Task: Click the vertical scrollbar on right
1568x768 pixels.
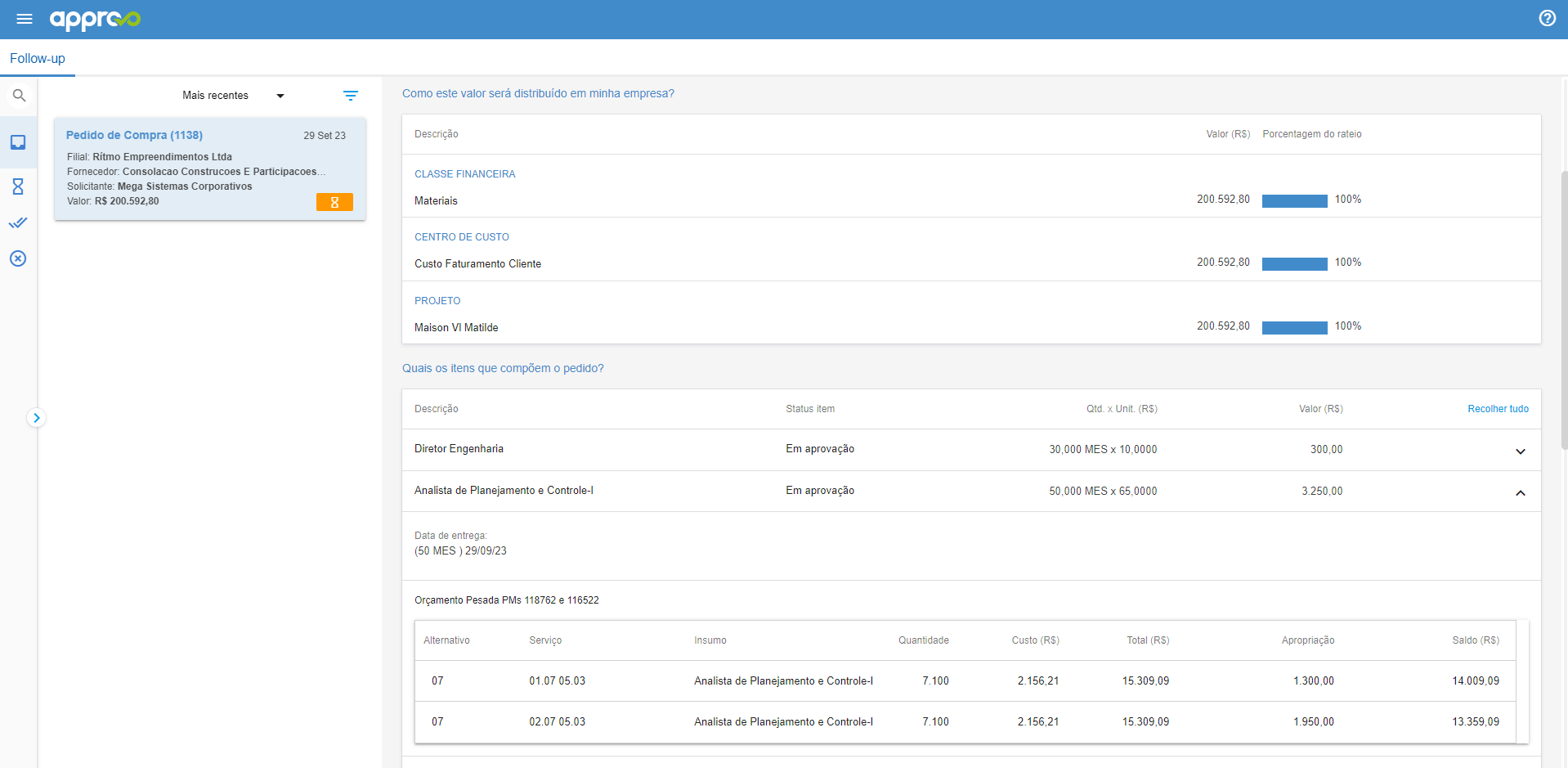Action: pyautogui.click(x=1564, y=311)
